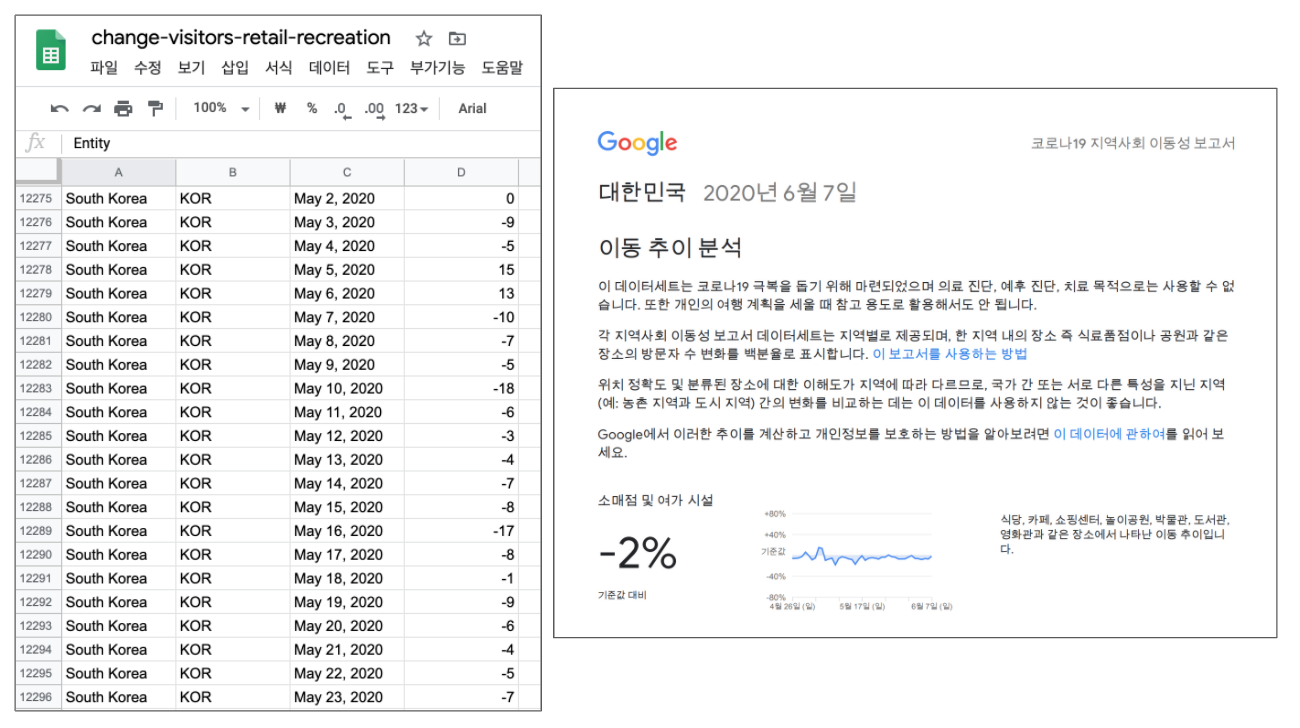
Task: Activate the paint format tool
Action: pyautogui.click(x=155, y=109)
